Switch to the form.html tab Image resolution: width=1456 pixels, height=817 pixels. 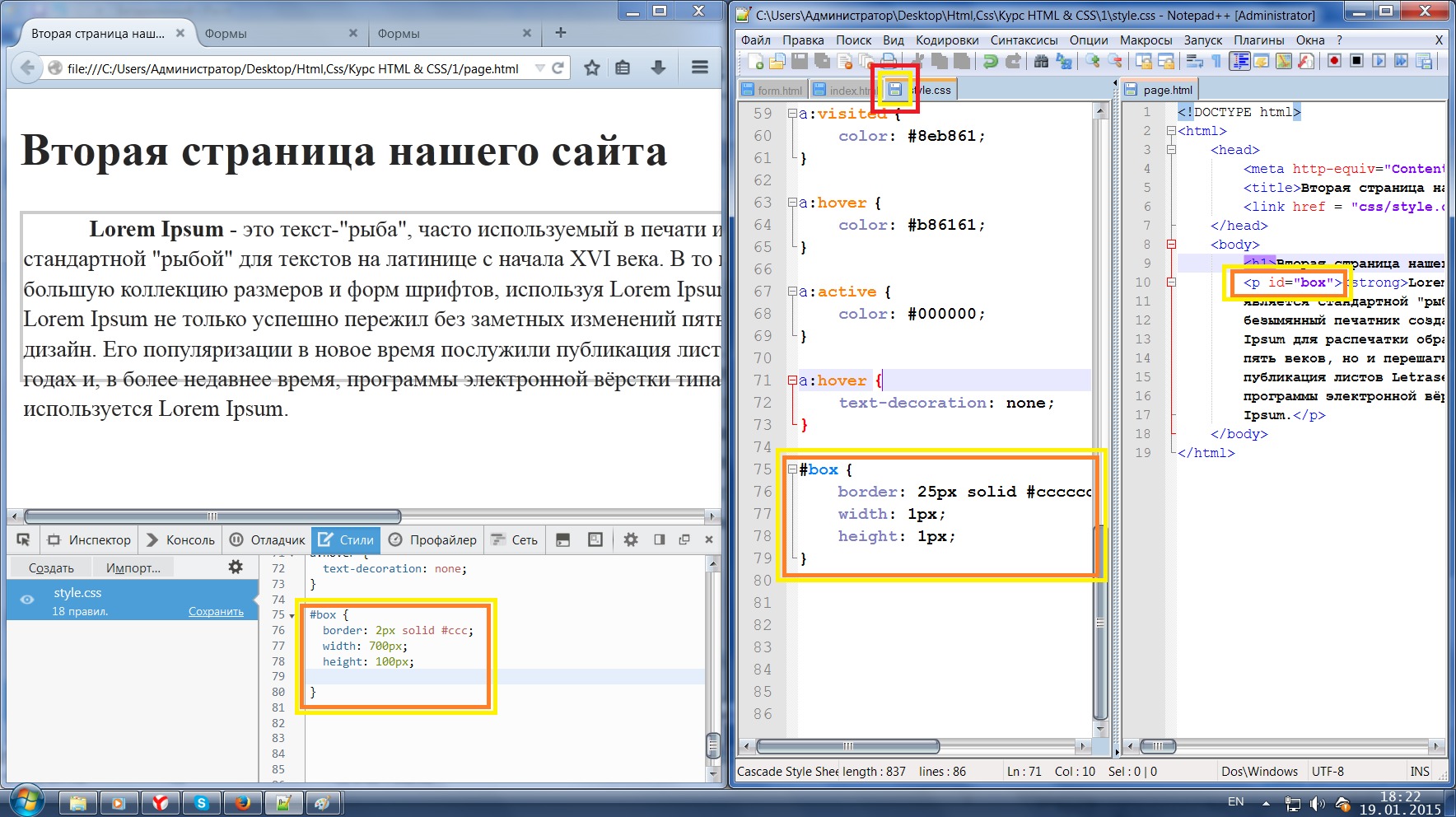(772, 90)
